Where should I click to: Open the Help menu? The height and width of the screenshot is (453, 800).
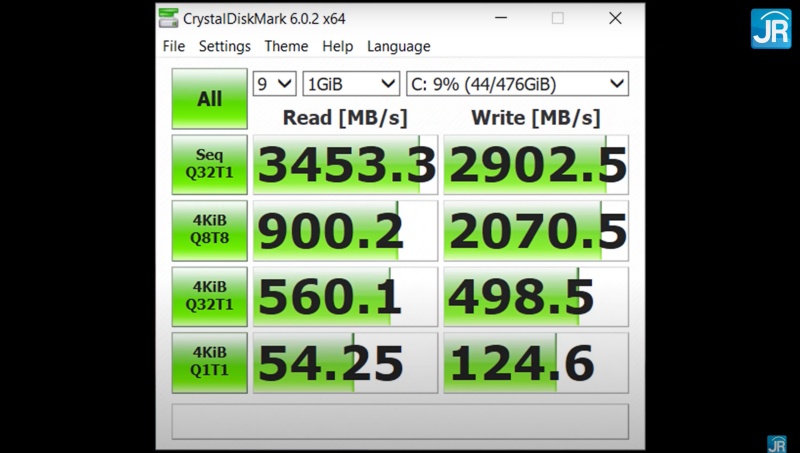(x=337, y=46)
